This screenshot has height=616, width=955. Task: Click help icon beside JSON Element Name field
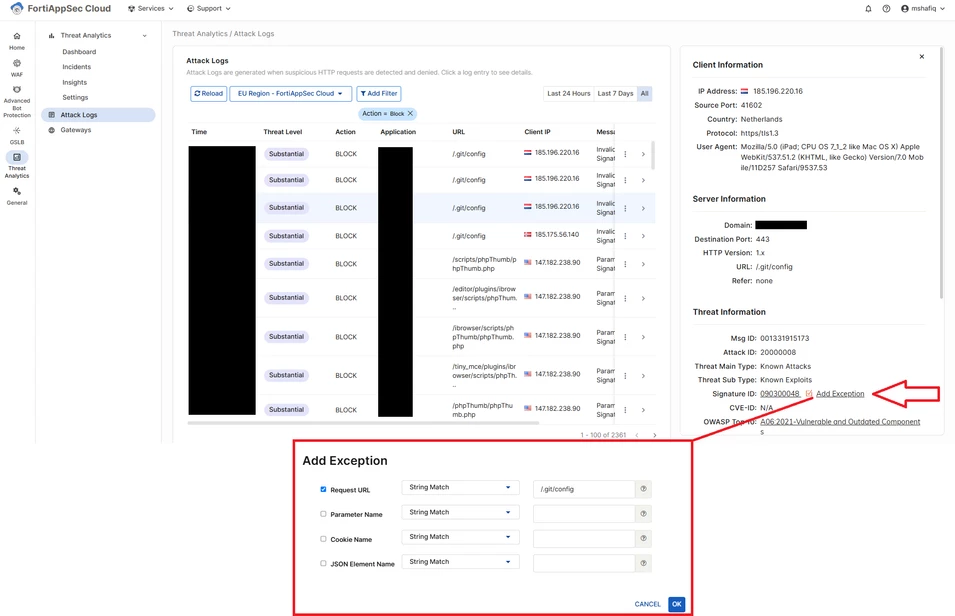pos(643,563)
